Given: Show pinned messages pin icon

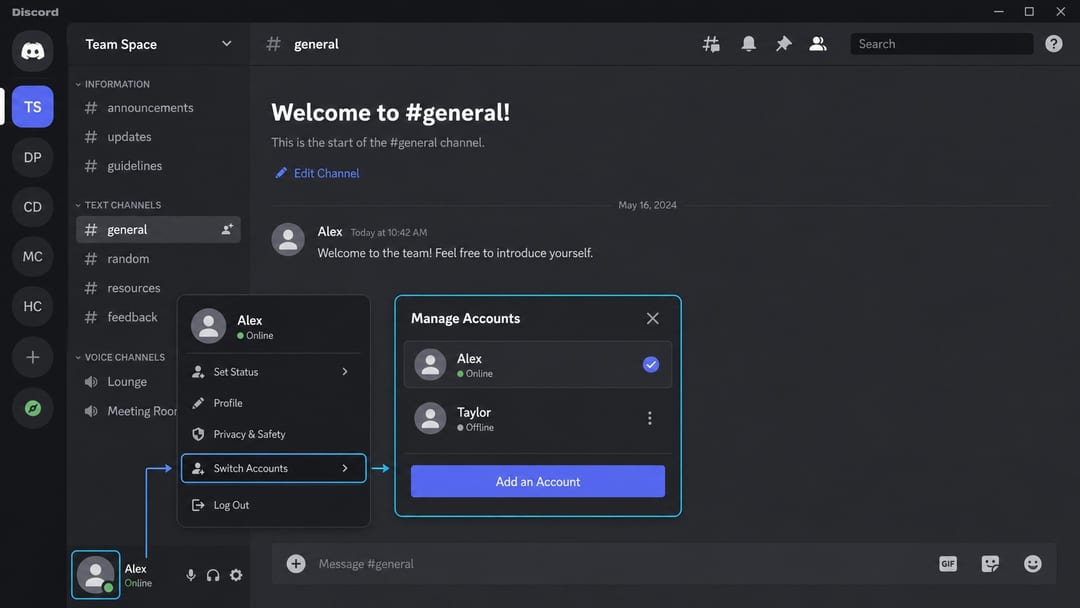Looking at the screenshot, I should 783,44.
